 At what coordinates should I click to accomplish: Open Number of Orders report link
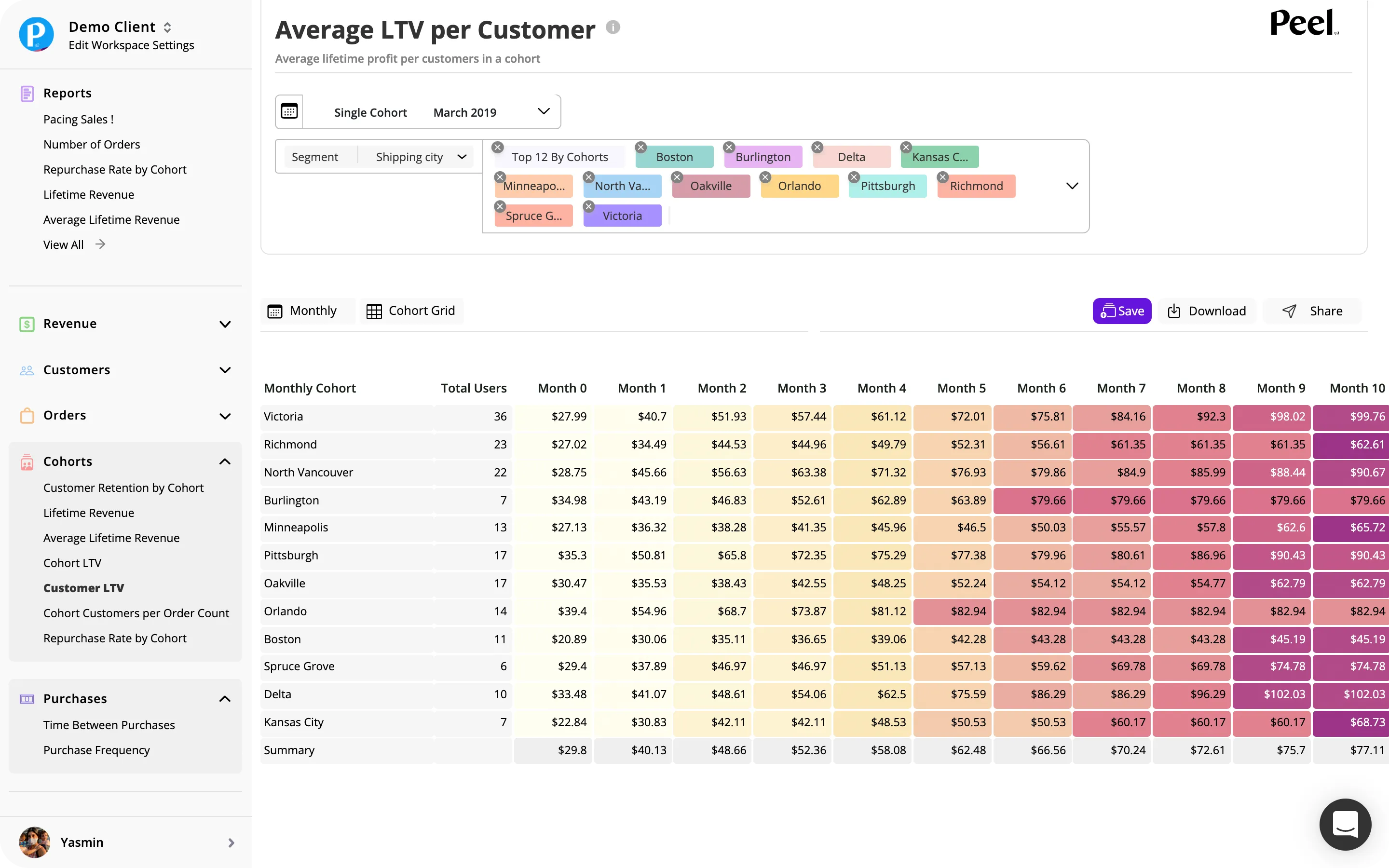tap(92, 144)
